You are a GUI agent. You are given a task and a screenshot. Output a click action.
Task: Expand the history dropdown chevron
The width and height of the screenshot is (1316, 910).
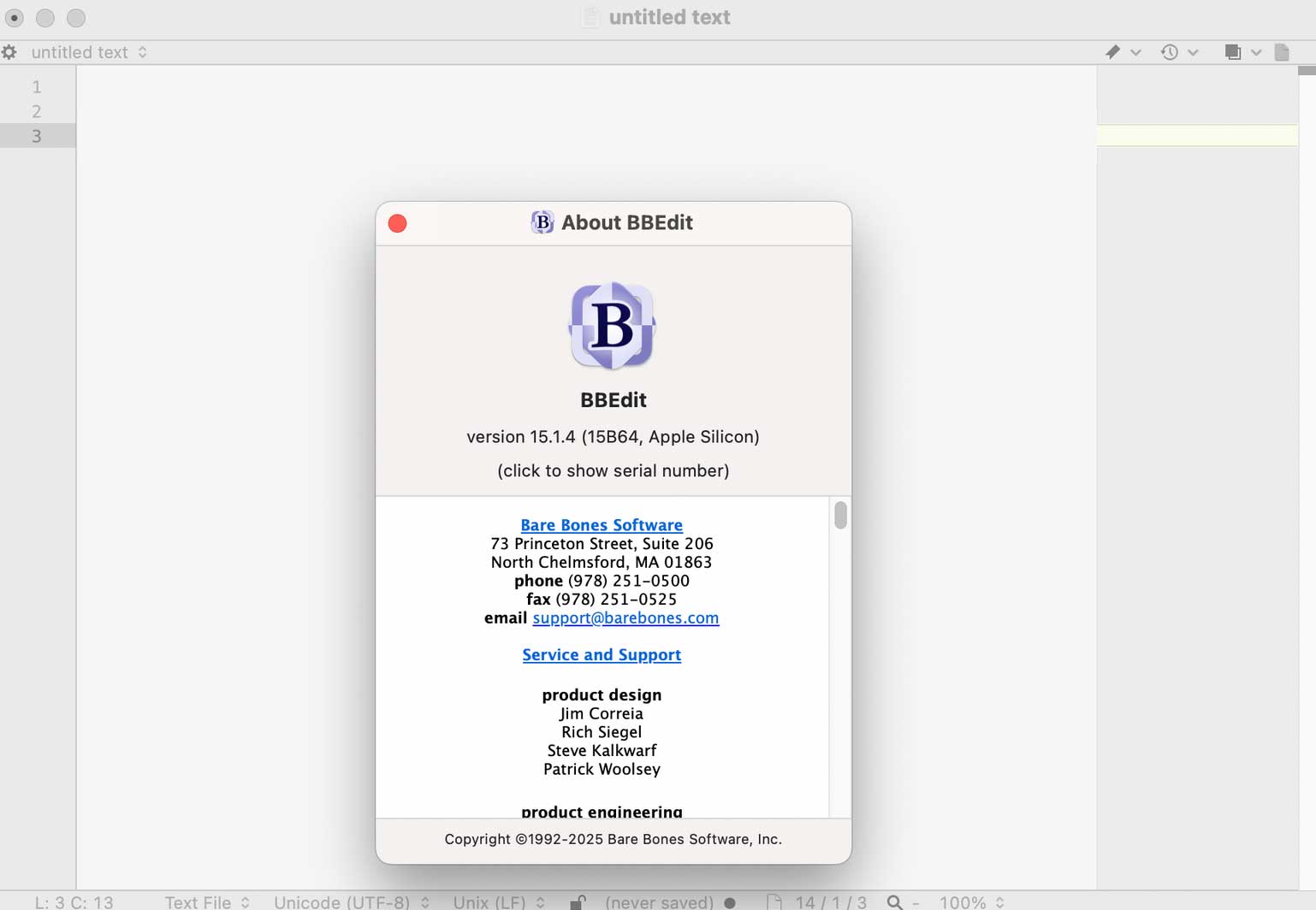1193,52
